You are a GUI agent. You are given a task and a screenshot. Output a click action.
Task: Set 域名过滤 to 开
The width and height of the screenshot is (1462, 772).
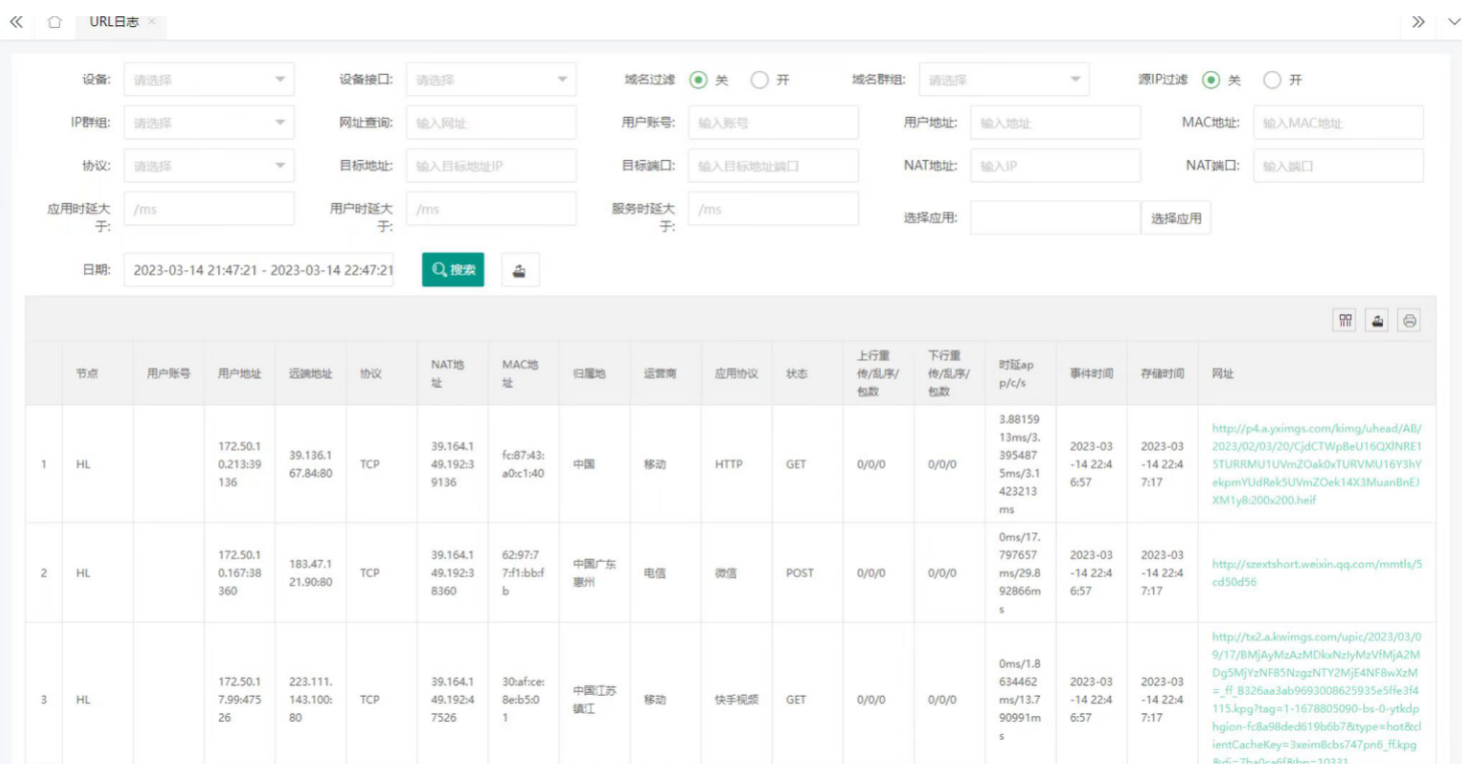click(759, 80)
